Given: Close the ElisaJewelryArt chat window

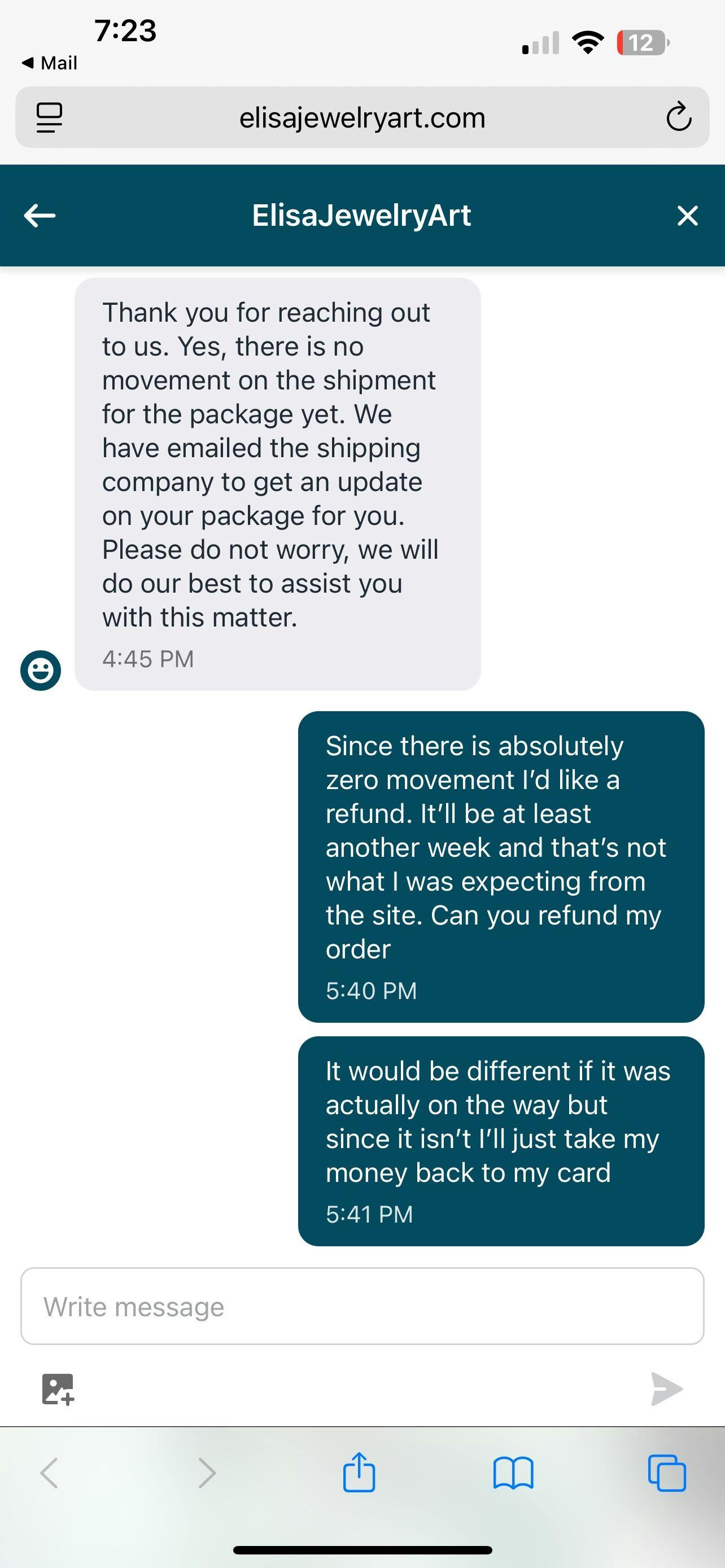Looking at the screenshot, I should tap(687, 216).
